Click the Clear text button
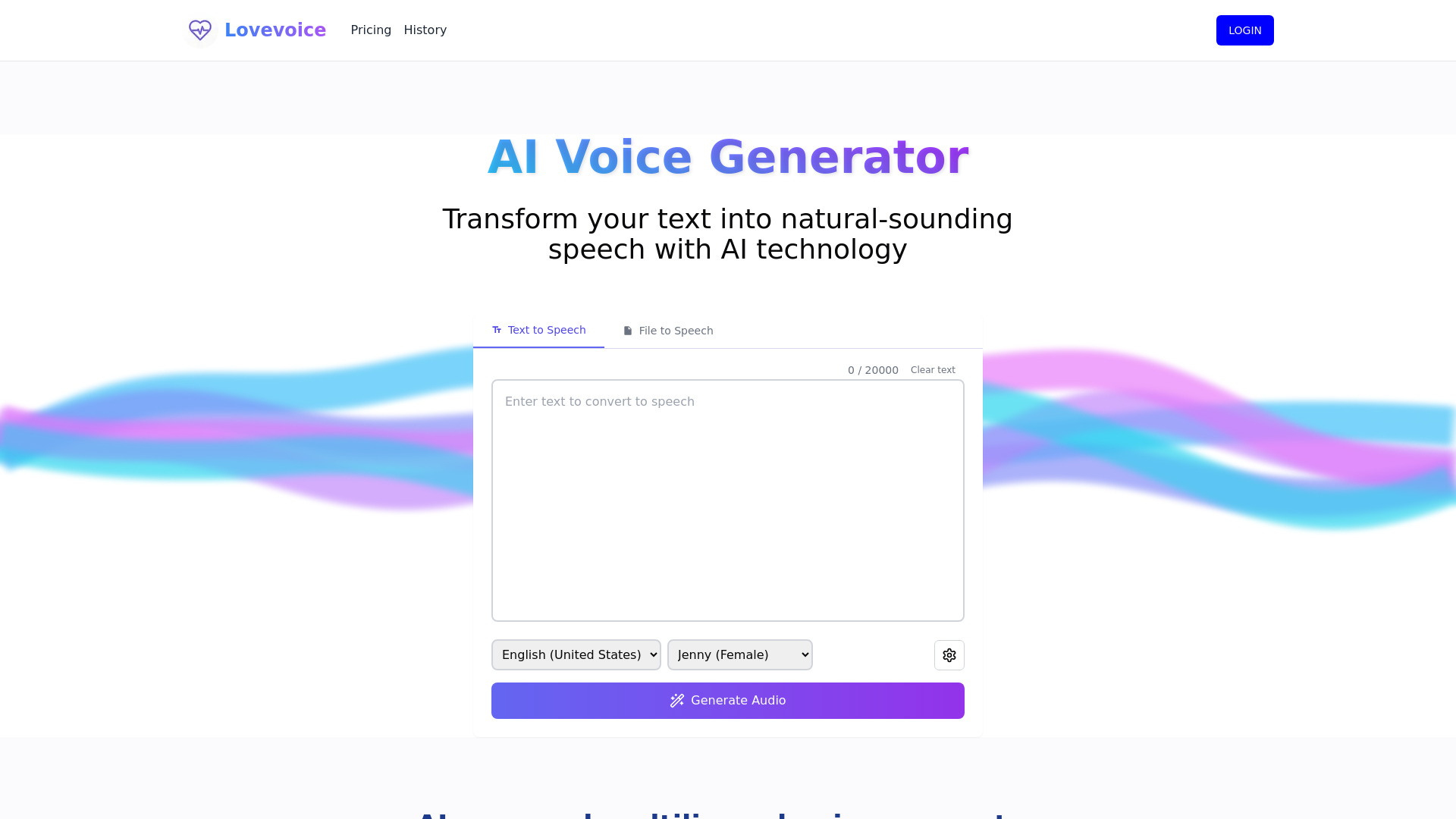This screenshot has height=819, width=1456. [933, 370]
